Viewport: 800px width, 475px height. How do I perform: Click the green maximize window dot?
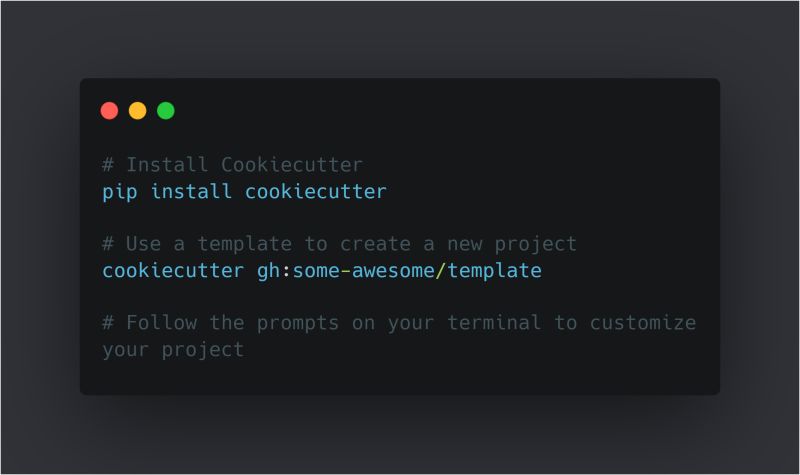166,111
